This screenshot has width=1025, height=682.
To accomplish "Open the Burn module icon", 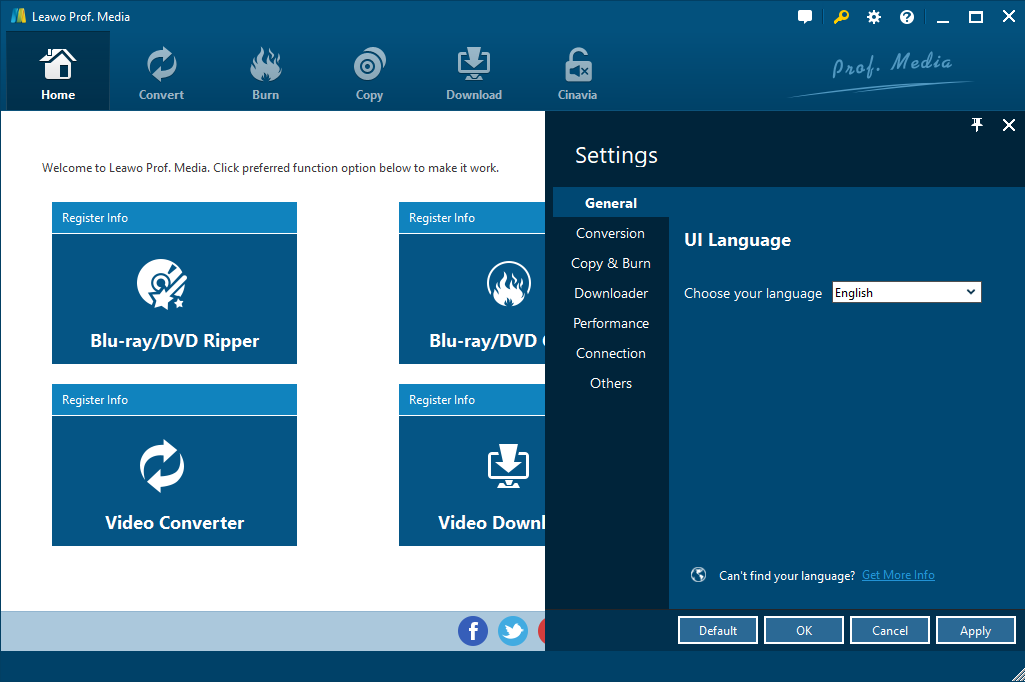I will click(265, 74).
